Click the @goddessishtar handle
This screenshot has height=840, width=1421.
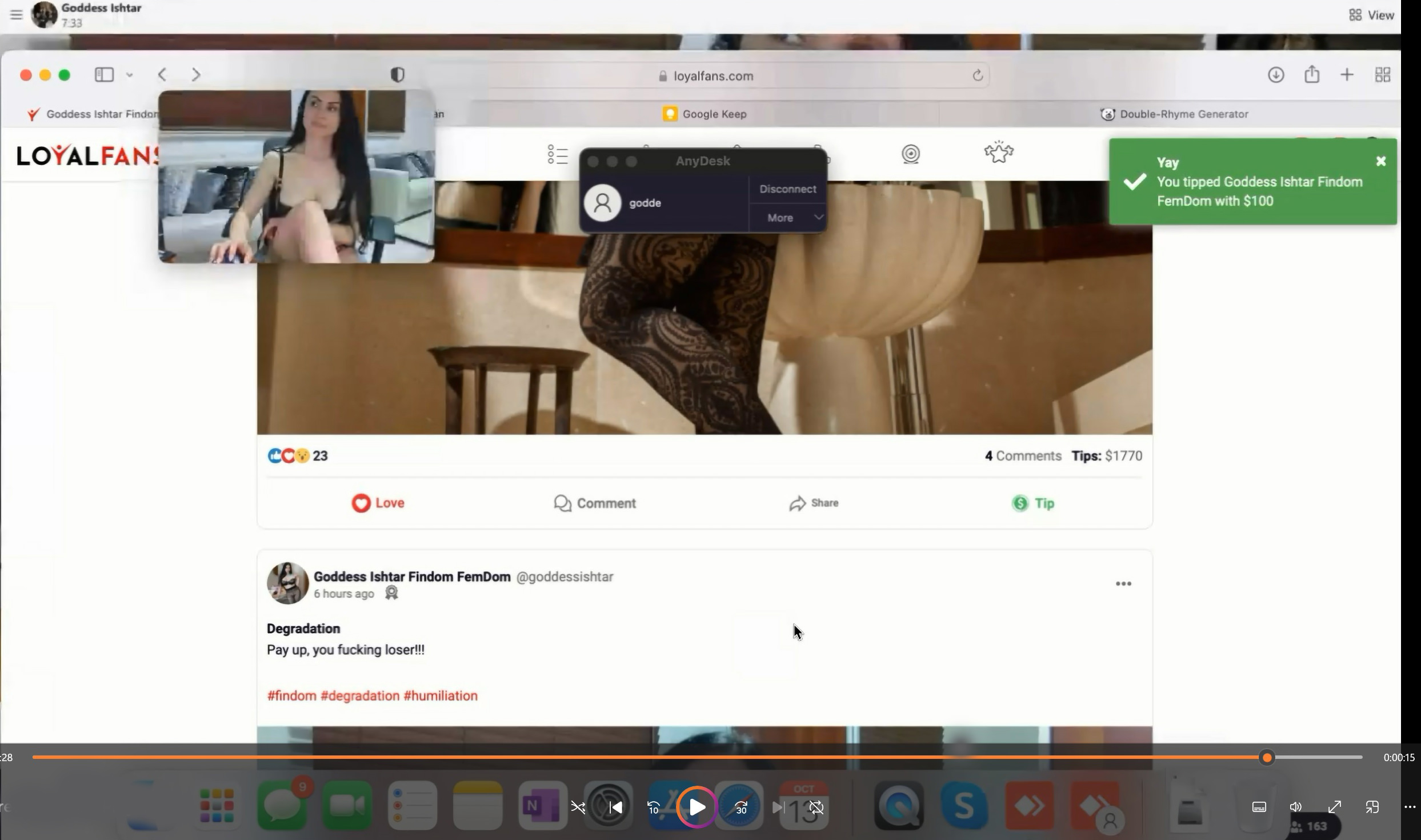click(x=565, y=577)
